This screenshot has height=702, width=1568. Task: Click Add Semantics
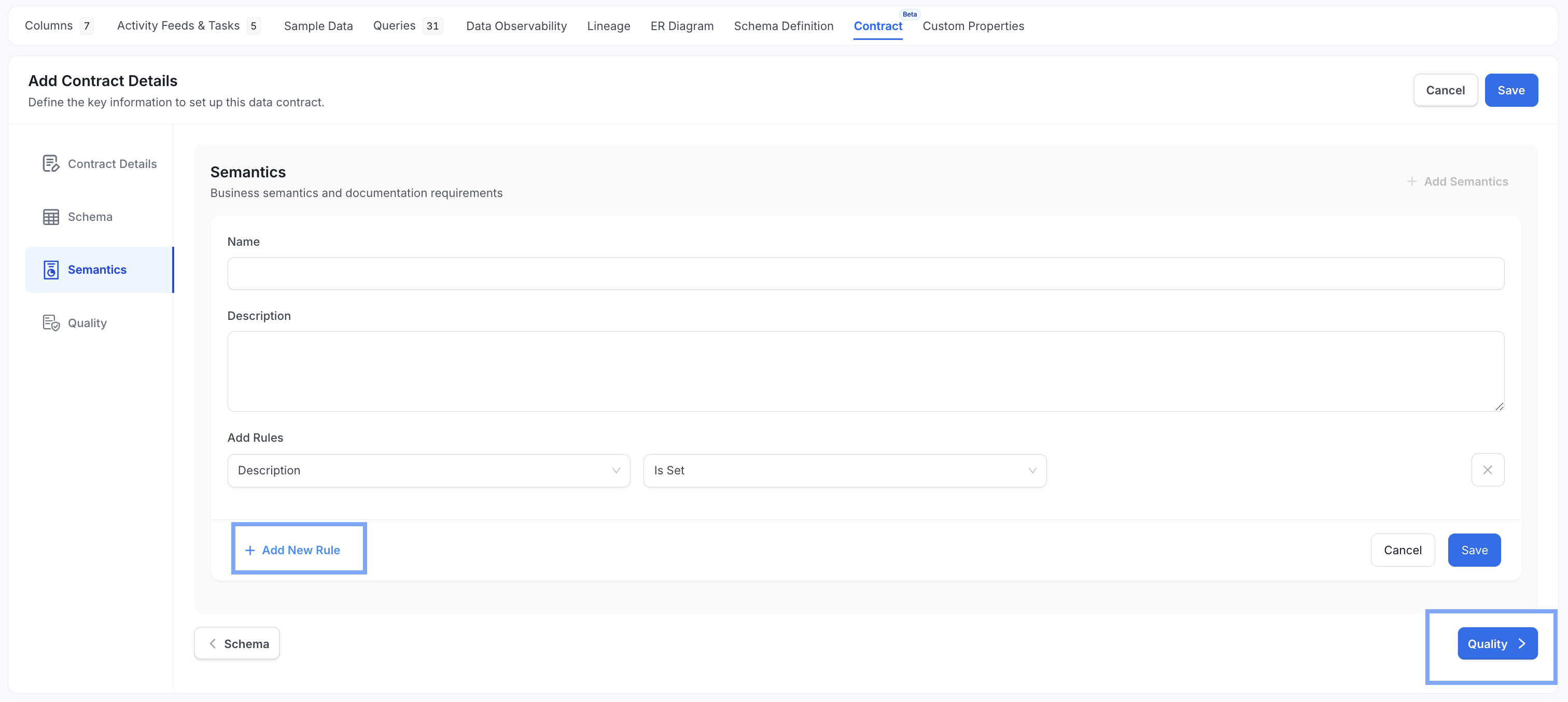(1458, 181)
